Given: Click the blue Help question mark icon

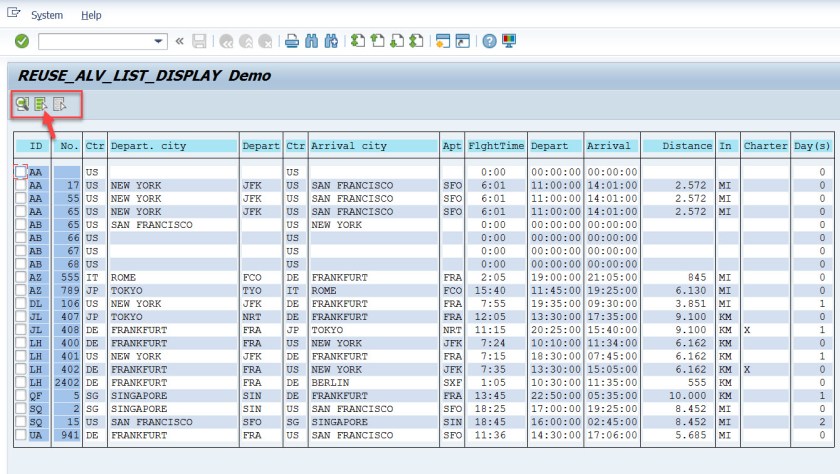Looking at the screenshot, I should point(490,41).
